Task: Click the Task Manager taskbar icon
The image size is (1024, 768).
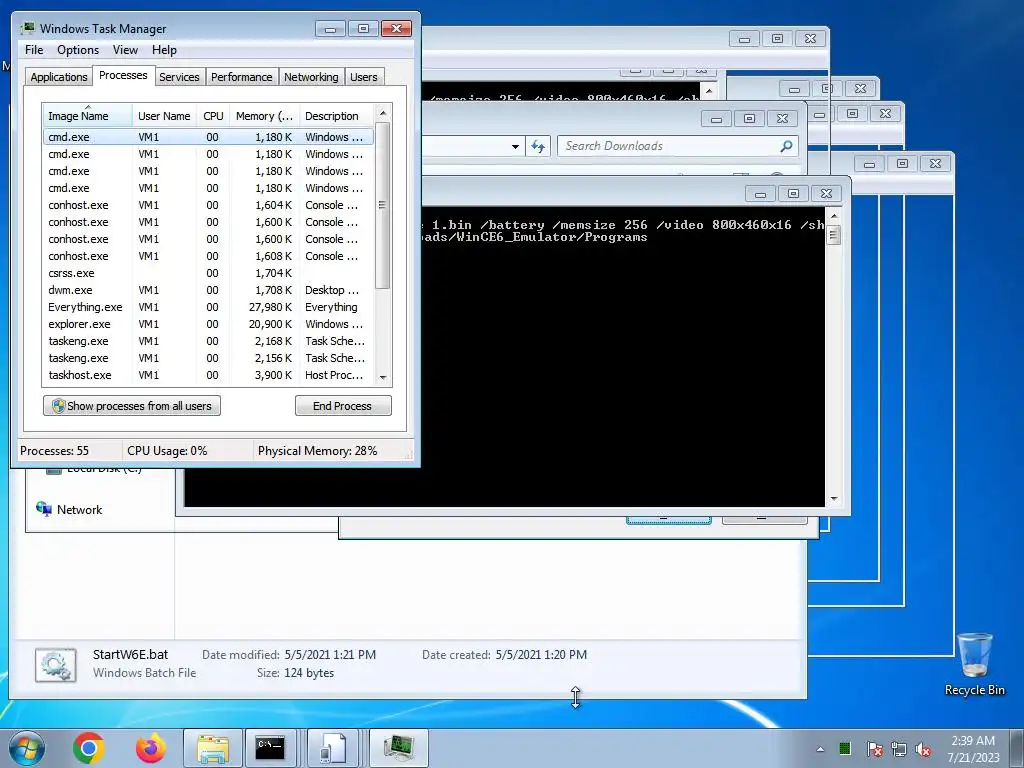Action: click(398, 748)
